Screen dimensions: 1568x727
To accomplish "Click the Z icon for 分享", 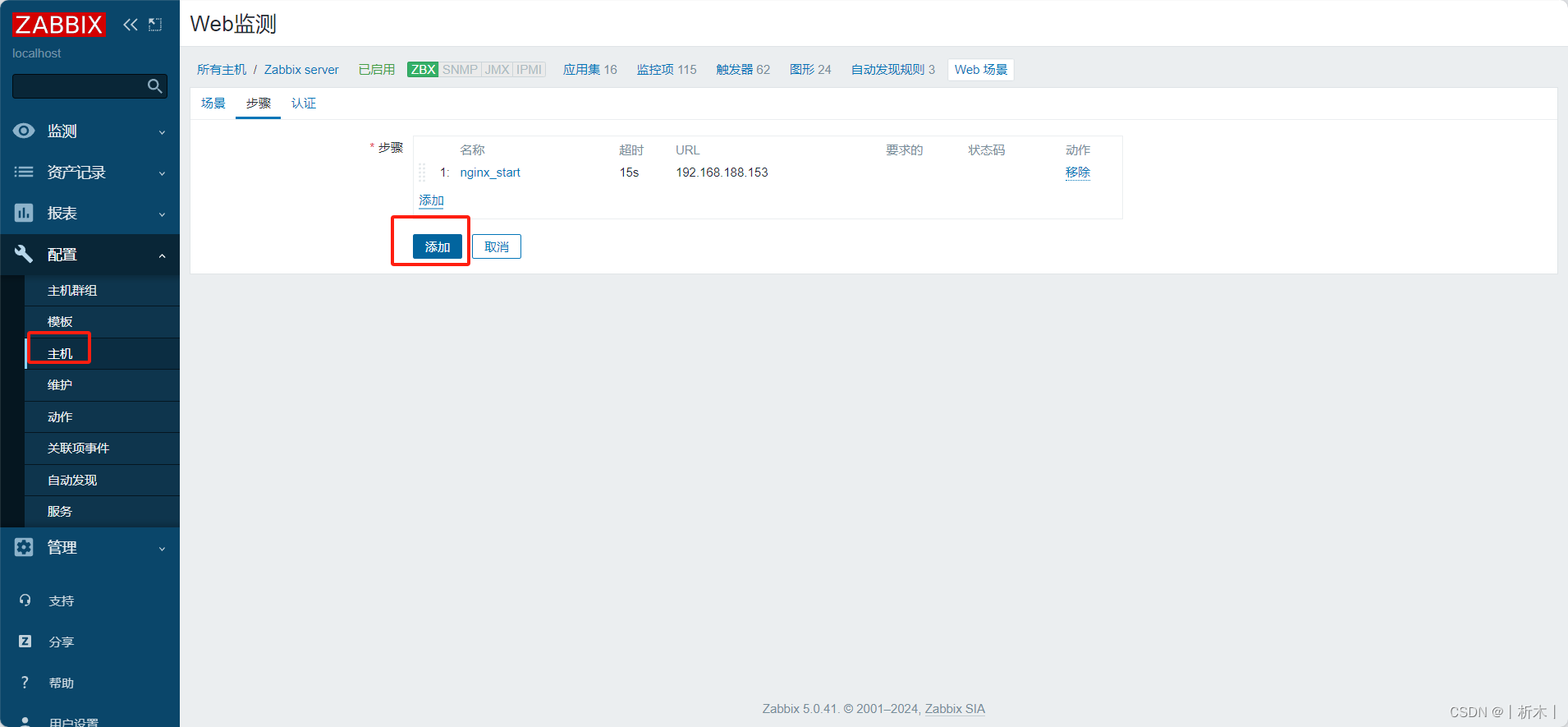I will tap(25, 642).
